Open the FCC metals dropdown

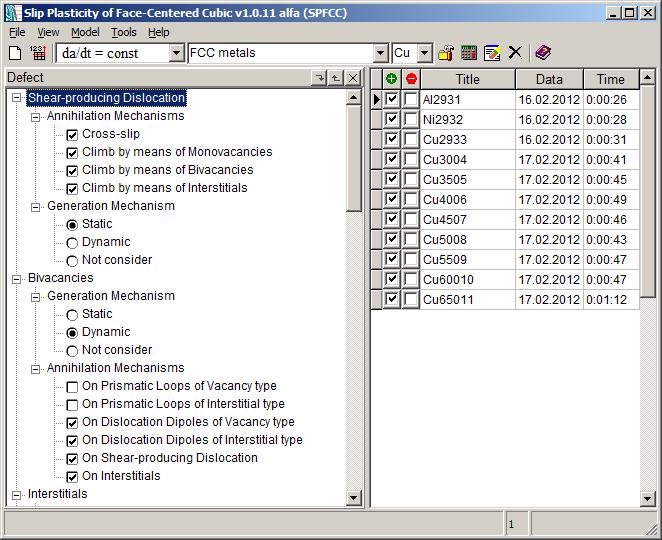380,53
